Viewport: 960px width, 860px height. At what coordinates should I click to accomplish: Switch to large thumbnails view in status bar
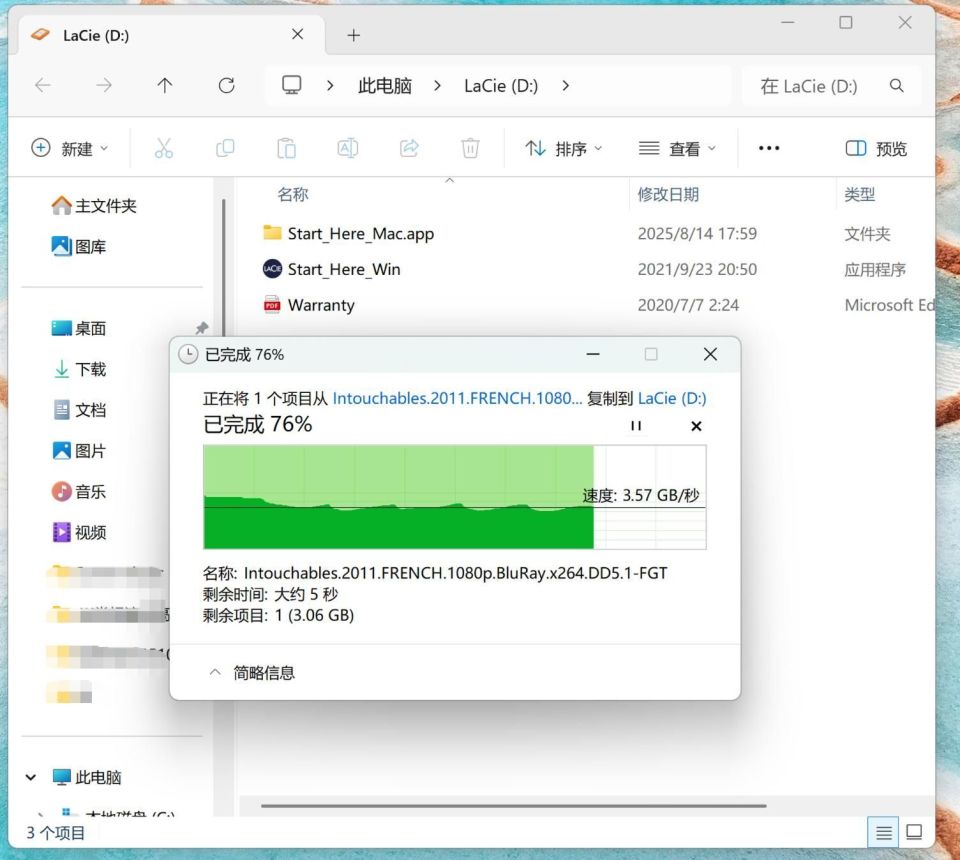914,832
